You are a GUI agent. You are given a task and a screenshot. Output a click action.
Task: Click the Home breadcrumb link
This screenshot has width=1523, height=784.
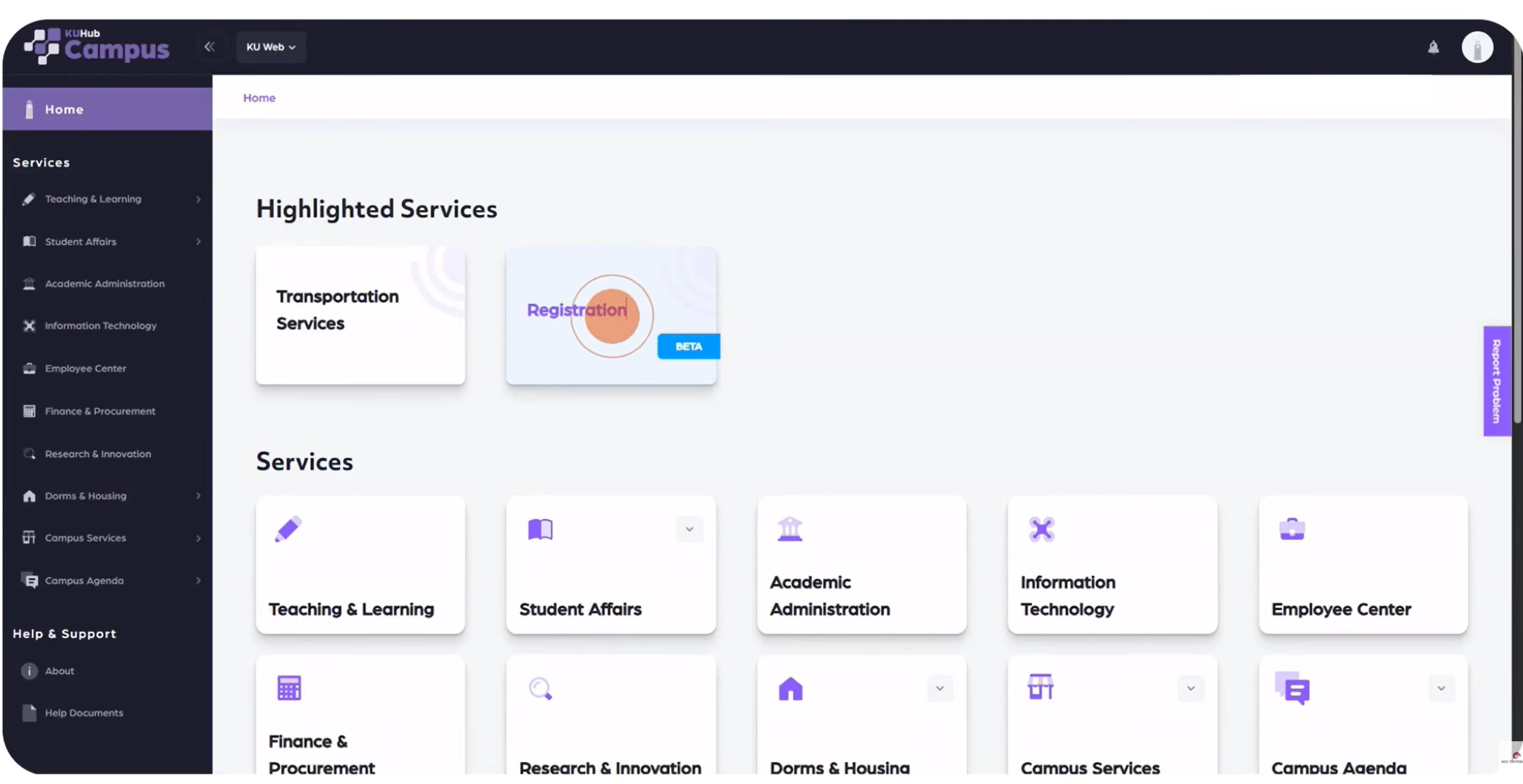click(x=259, y=98)
